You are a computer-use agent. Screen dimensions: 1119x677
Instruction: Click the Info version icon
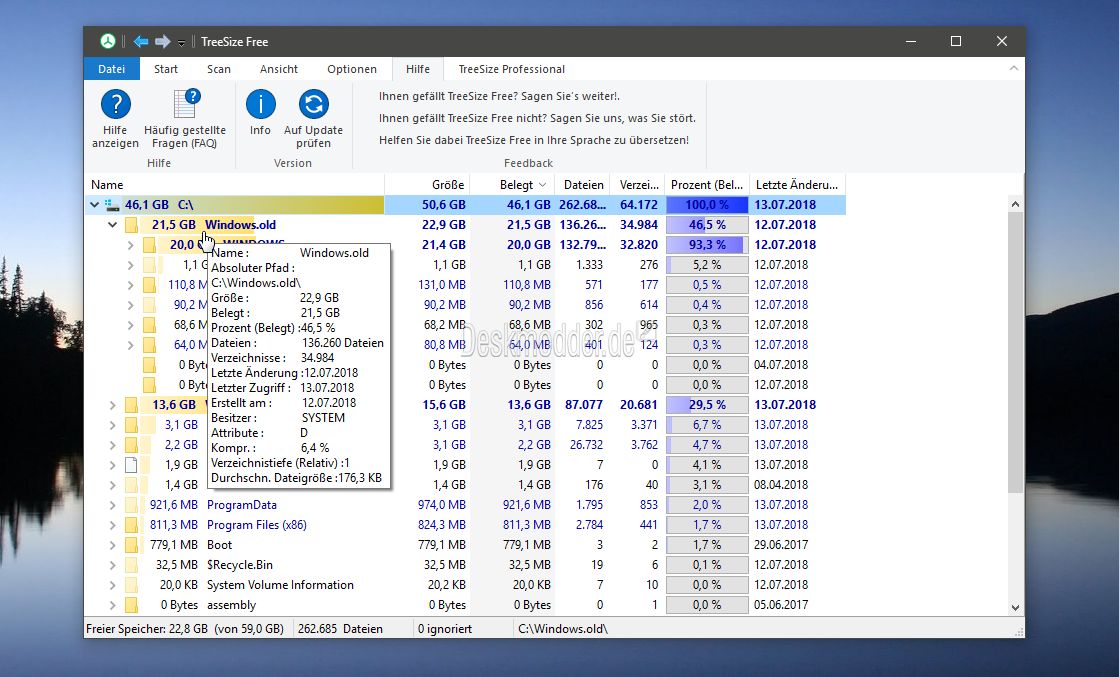[260, 105]
